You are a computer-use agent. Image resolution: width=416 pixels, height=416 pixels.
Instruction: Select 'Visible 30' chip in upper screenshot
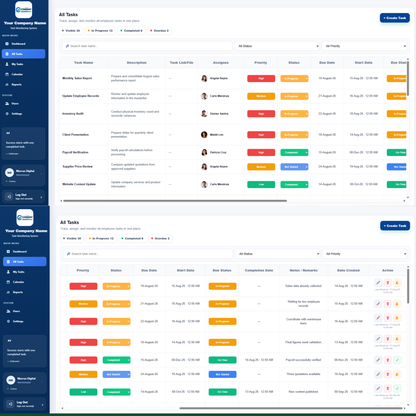(71, 31)
